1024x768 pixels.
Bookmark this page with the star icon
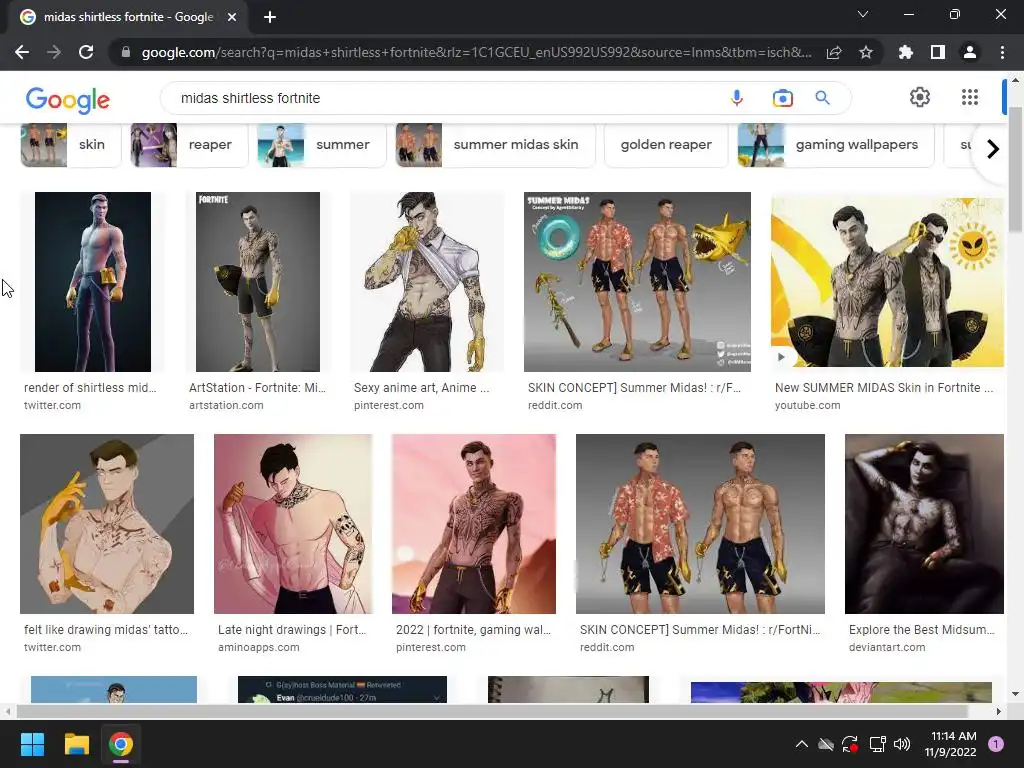tap(866, 52)
